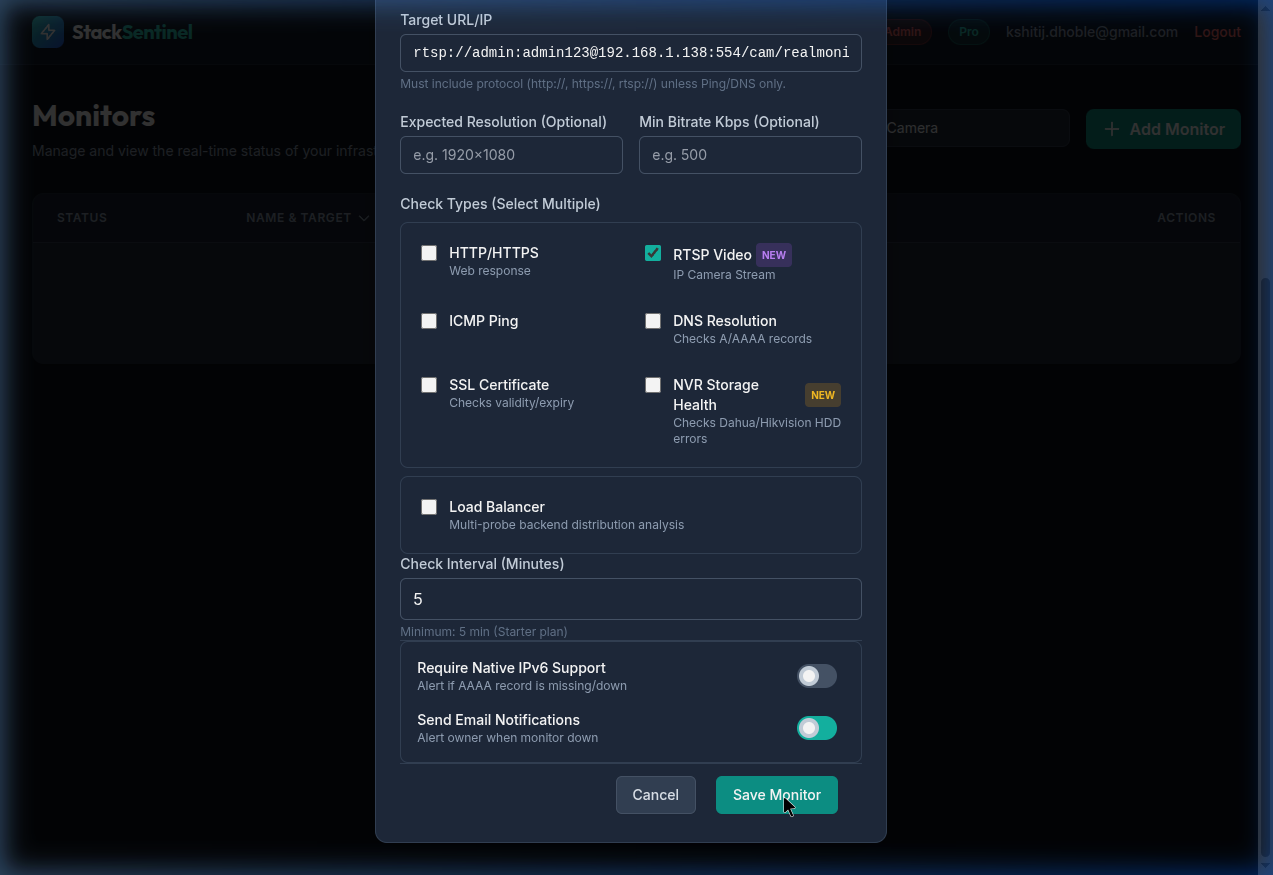
Task: Tick the DNS Resolution checkbox
Action: 653,321
